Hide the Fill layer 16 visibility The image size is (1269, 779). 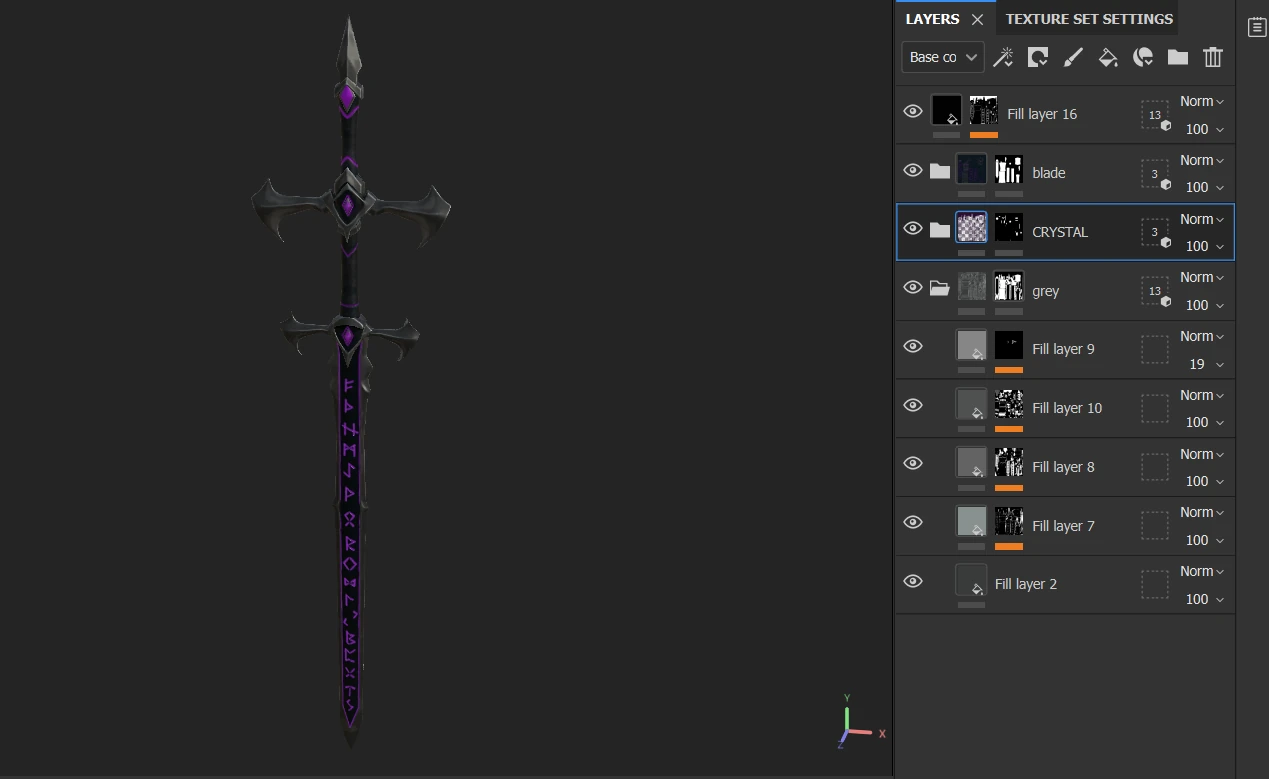click(x=912, y=111)
